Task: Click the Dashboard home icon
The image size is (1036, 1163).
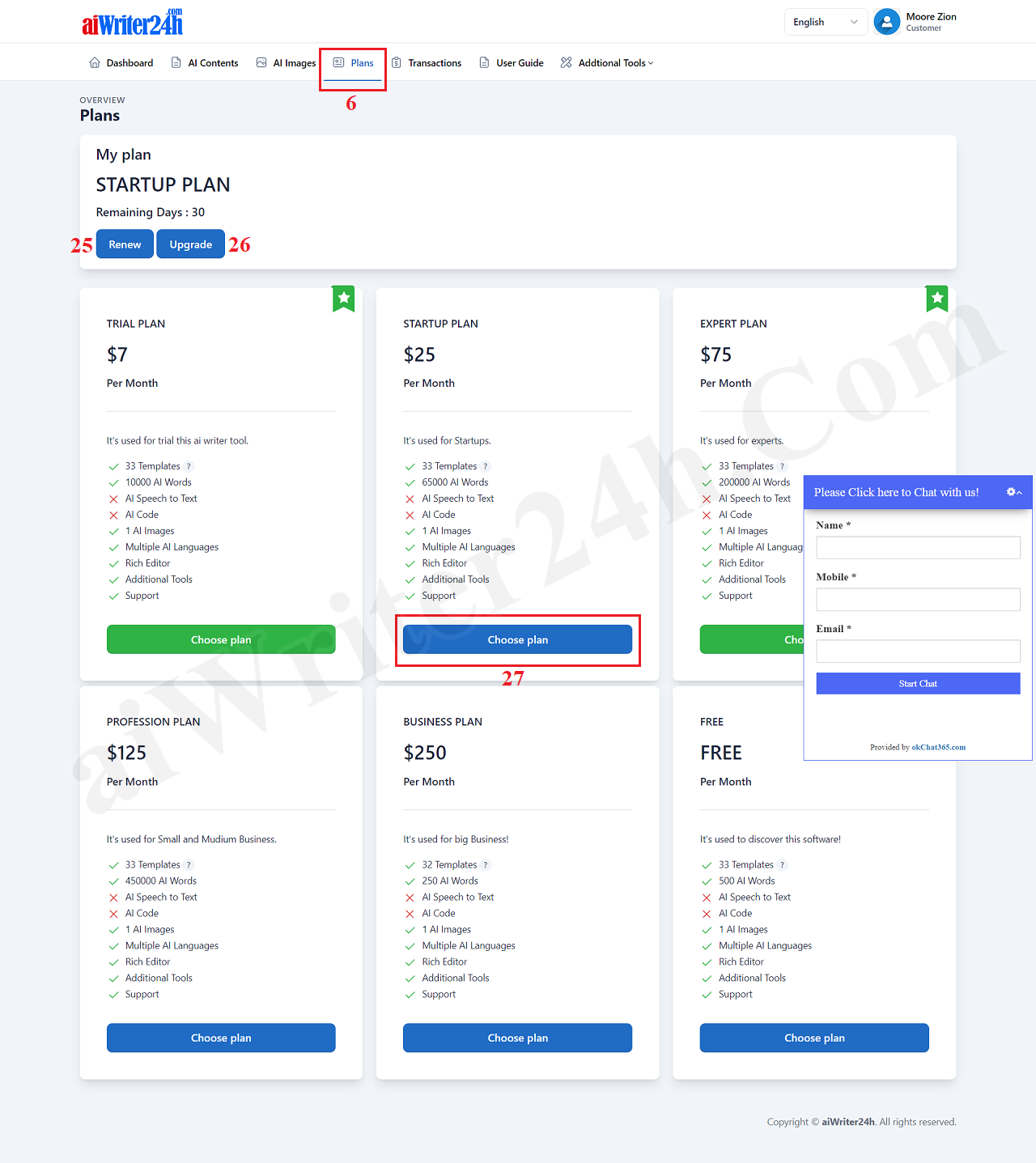Action: (x=95, y=63)
